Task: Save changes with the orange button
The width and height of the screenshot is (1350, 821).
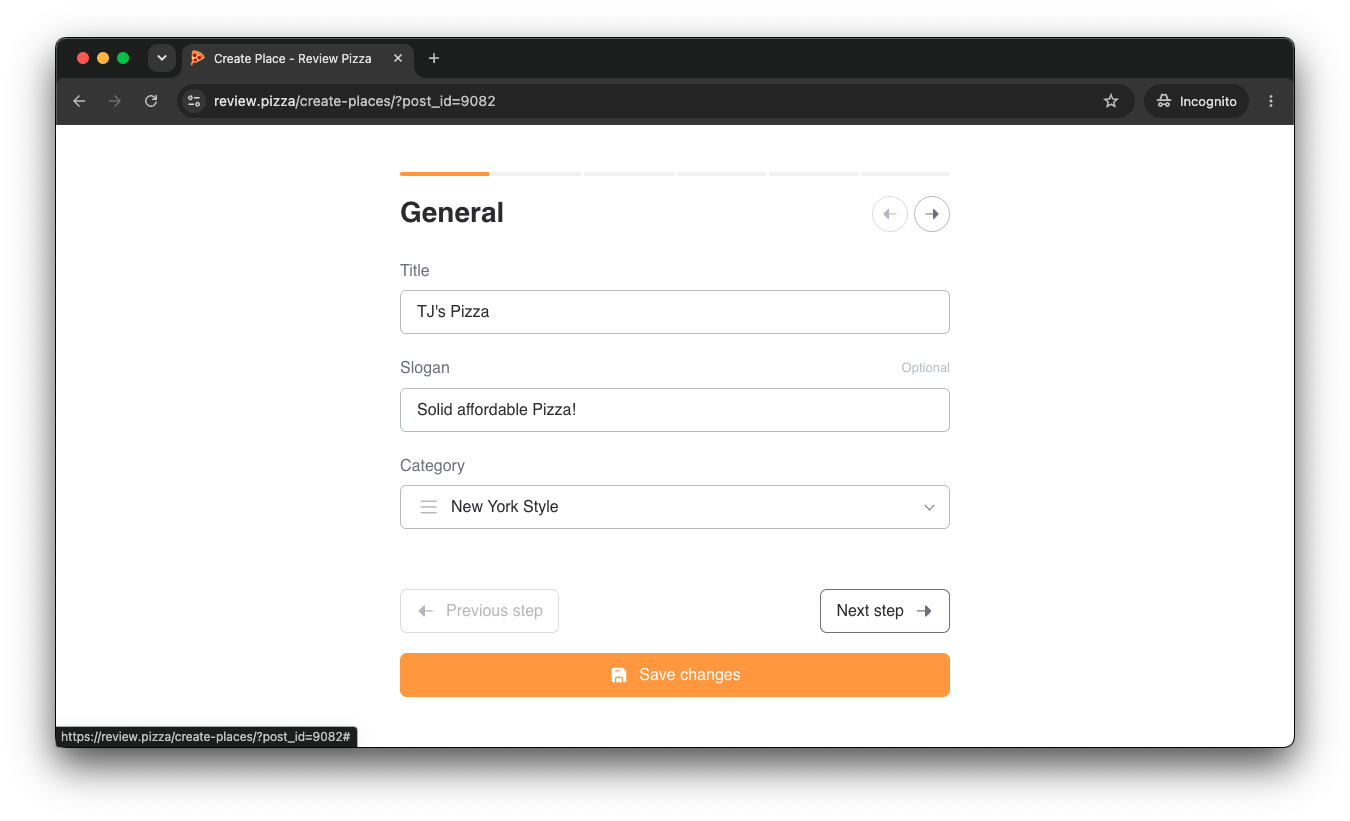Action: pos(675,675)
